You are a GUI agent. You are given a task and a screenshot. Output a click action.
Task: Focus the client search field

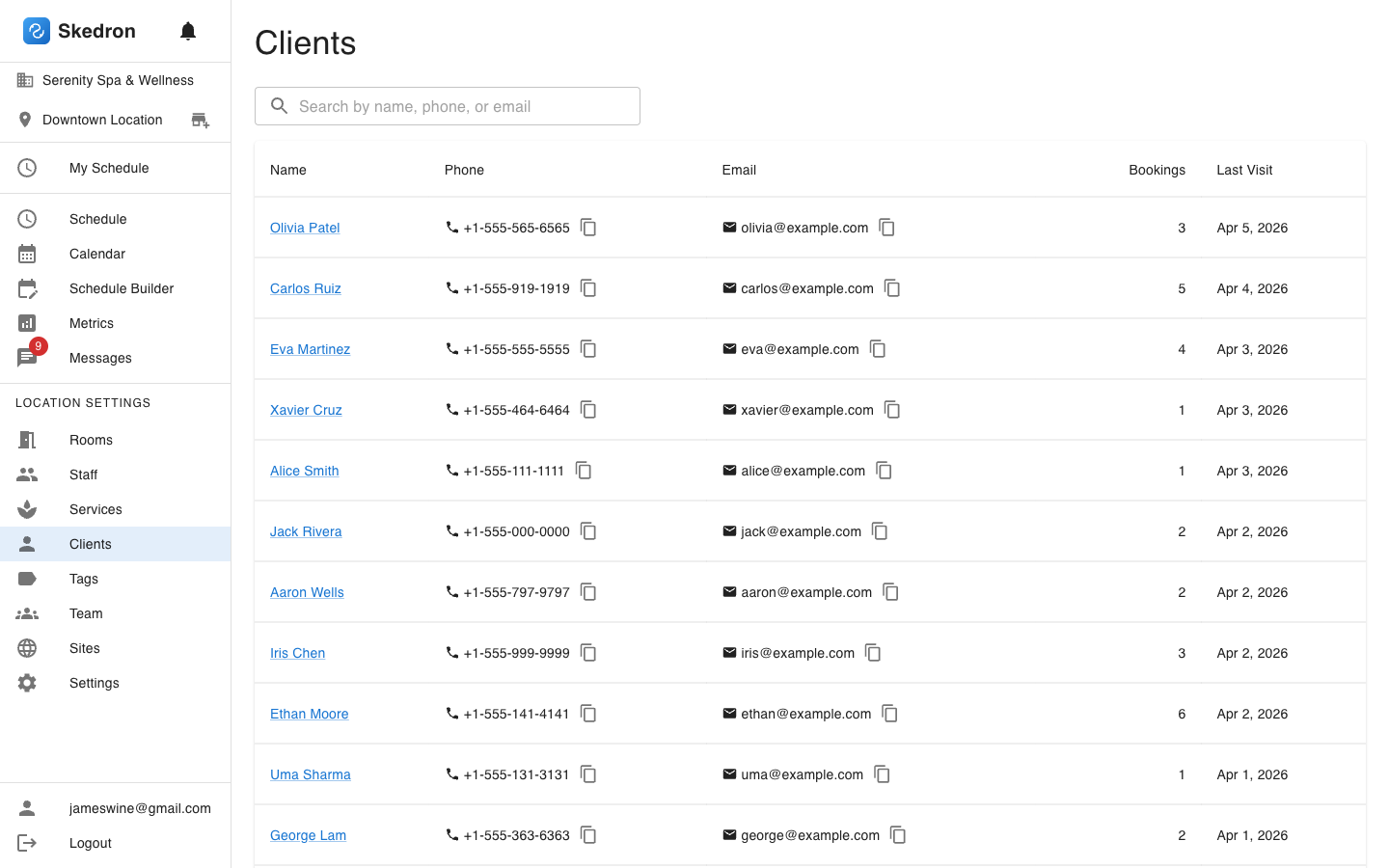pos(448,106)
